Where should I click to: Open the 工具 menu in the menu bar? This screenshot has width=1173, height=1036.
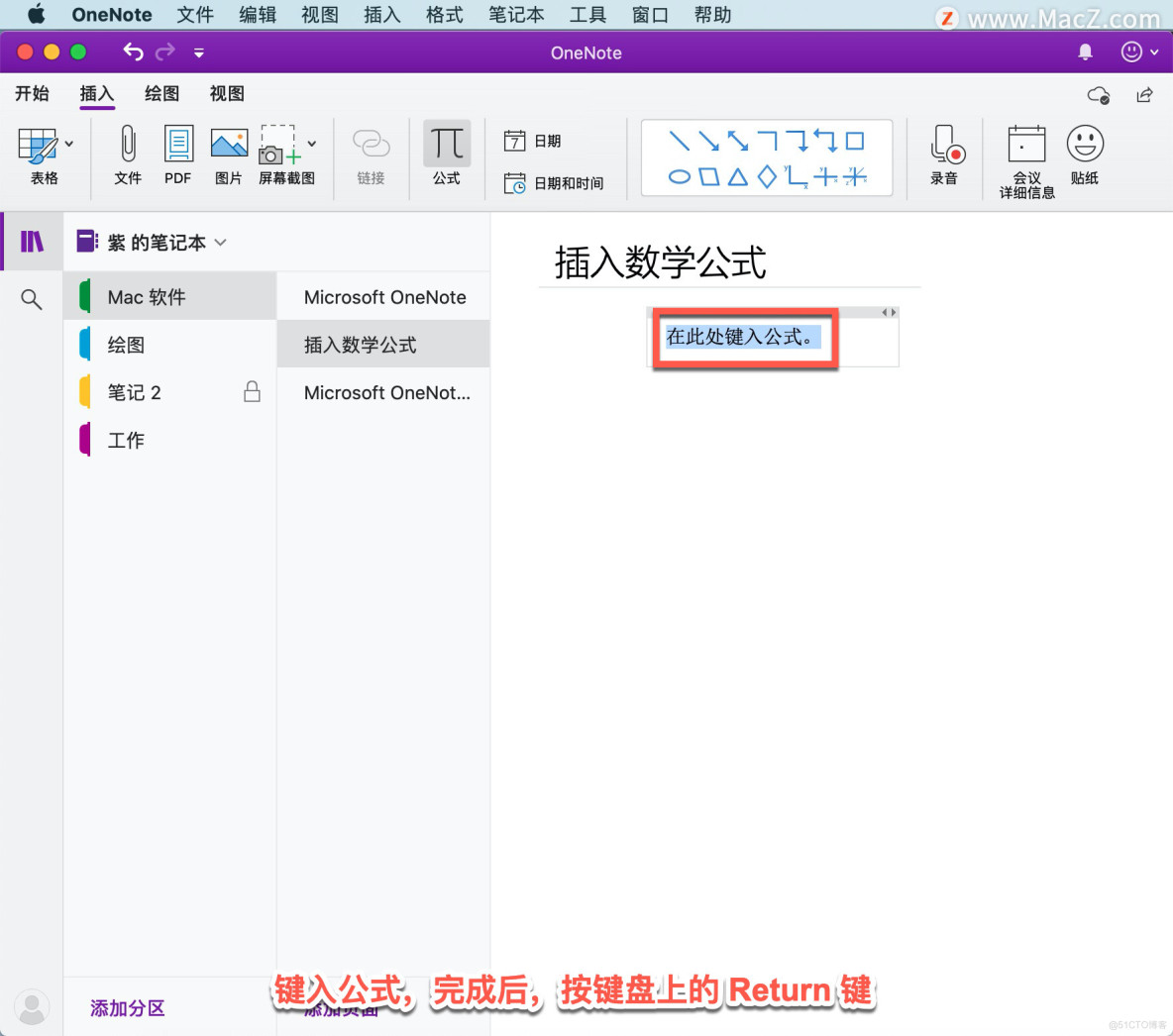tap(587, 14)
